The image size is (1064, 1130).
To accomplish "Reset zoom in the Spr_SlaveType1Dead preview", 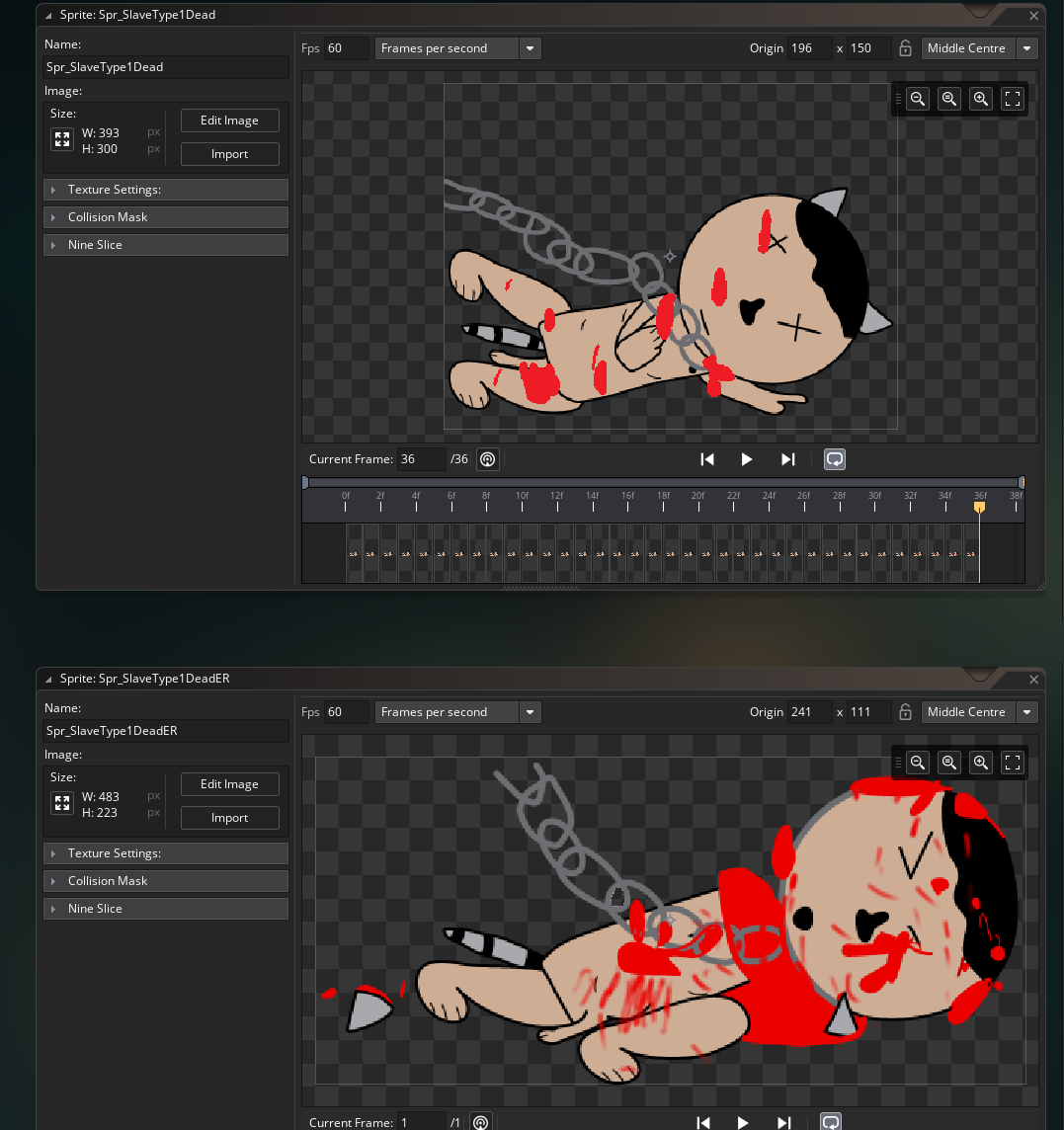I will click(x=949, y=99).
